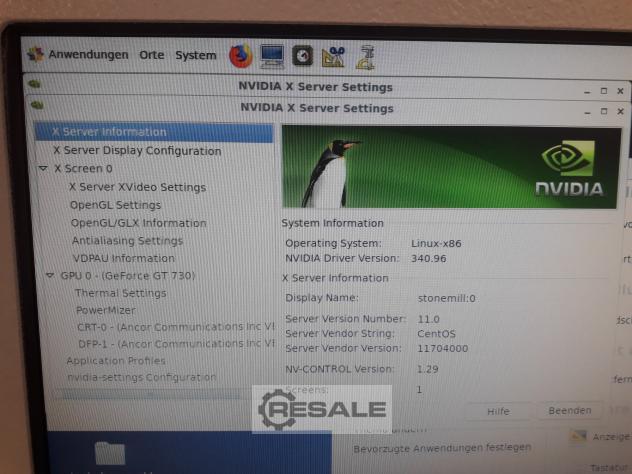Click the Anzeige icon in background window
Screen dimensions: 632x474
pos(578,436)
